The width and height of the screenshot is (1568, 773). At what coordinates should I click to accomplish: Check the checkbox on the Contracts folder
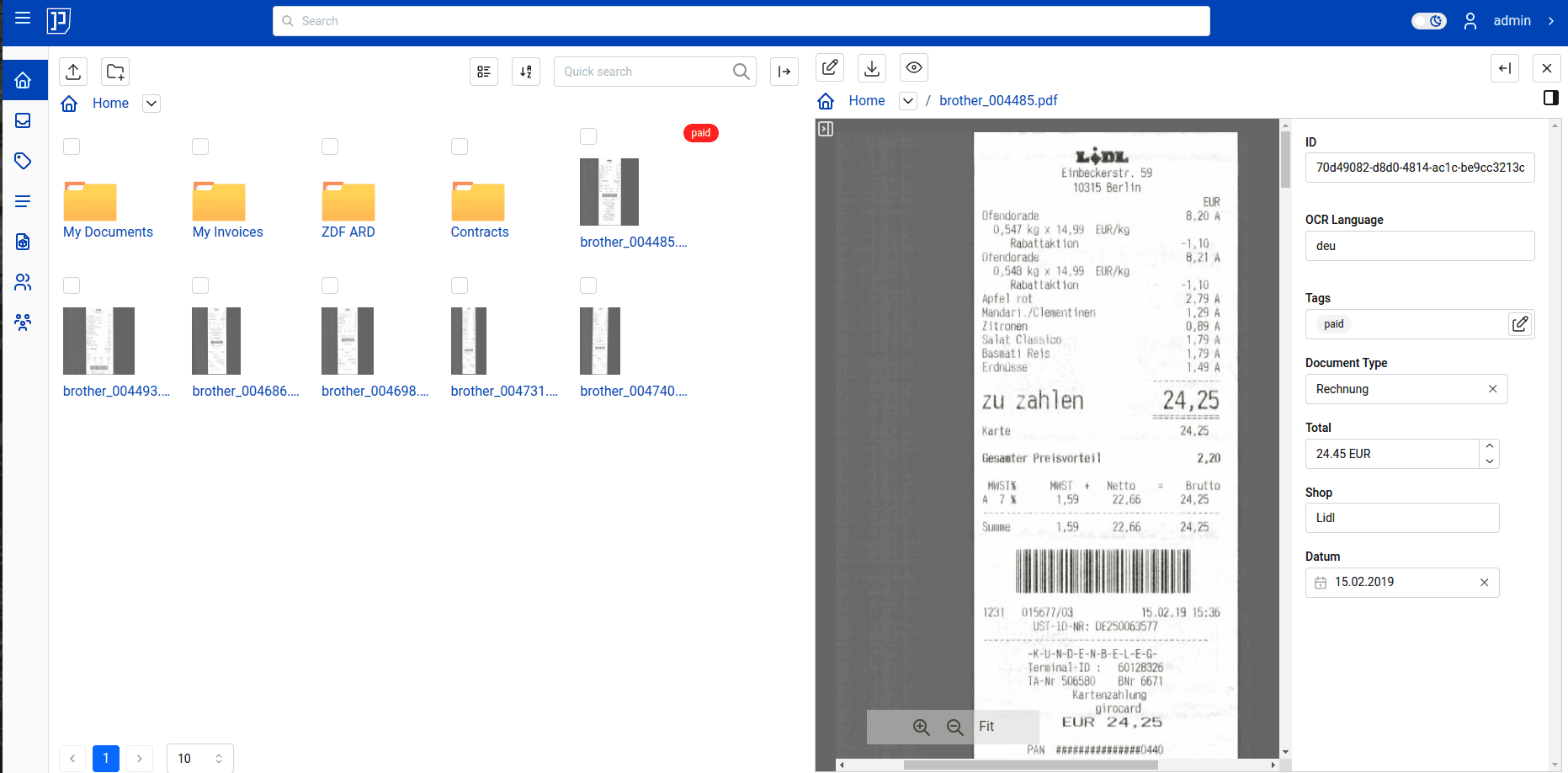click(460, 146)
